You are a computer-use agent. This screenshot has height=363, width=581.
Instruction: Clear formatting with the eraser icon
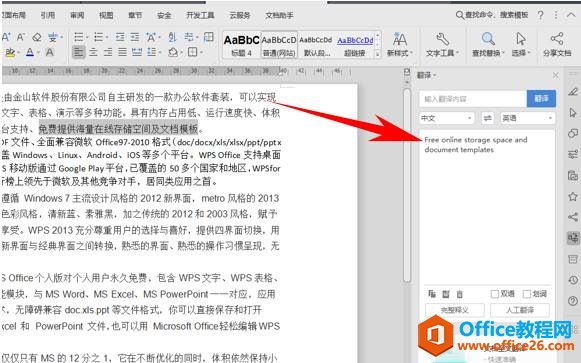click(37, 37)
